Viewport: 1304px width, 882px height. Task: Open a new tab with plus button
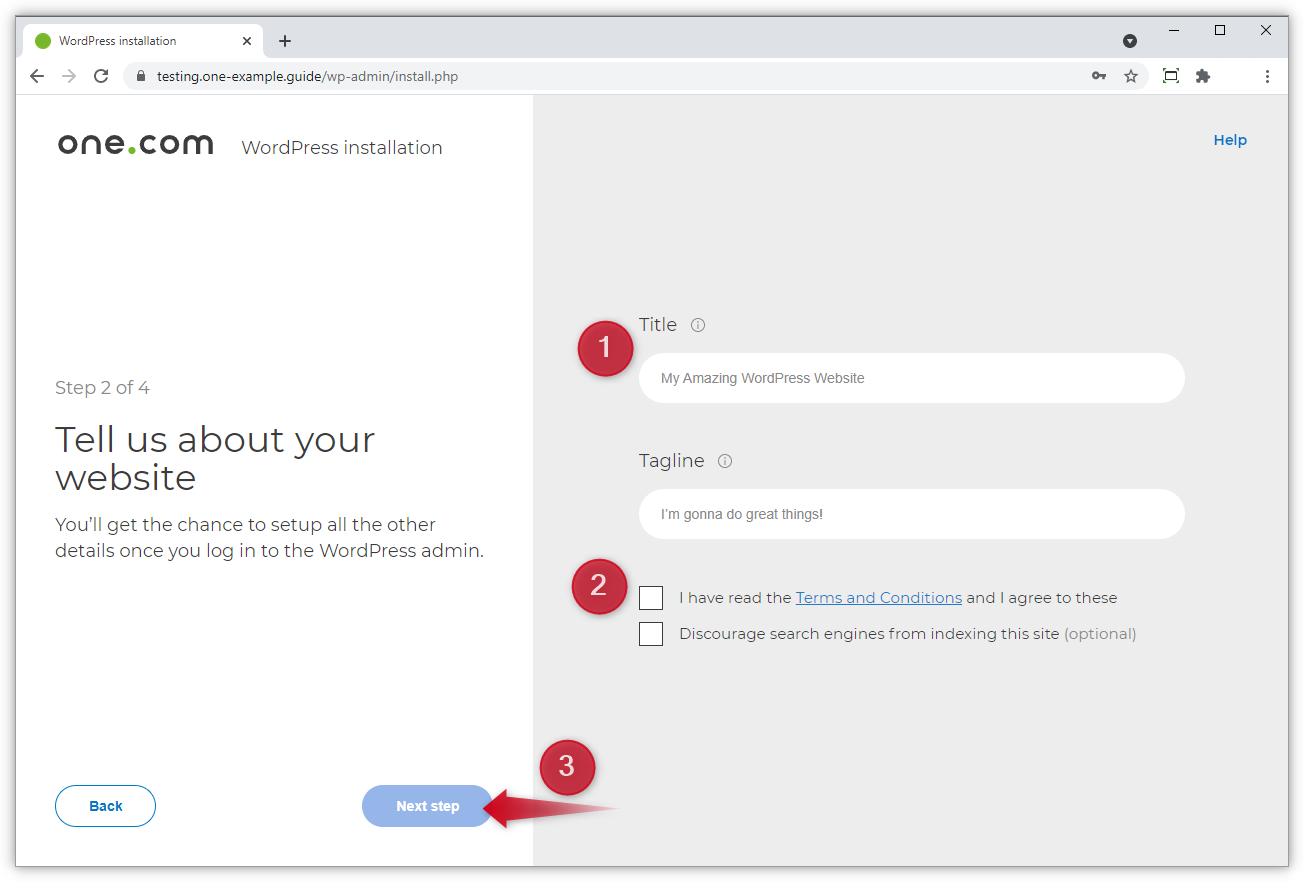click(x=285, y=41)
